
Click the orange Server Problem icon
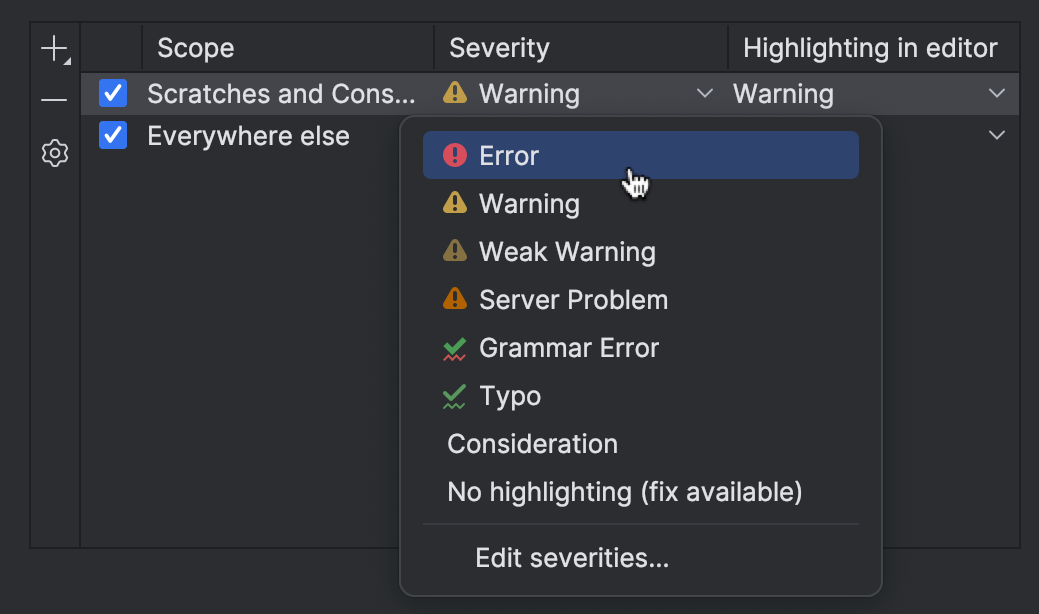[455, 300]
